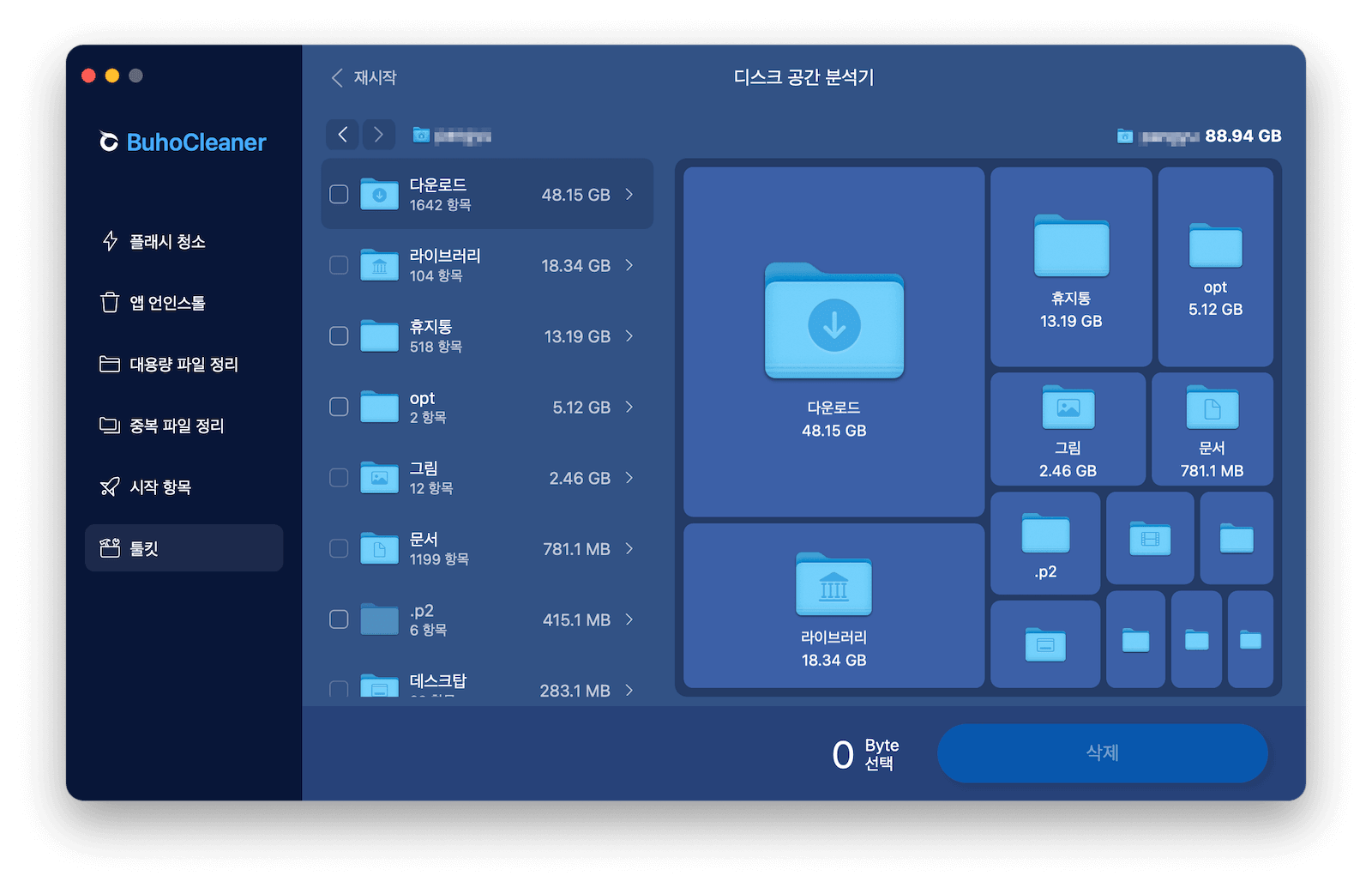Check the 문서 checkbox
The image size is (1372, 888).
tap(339, 548)
